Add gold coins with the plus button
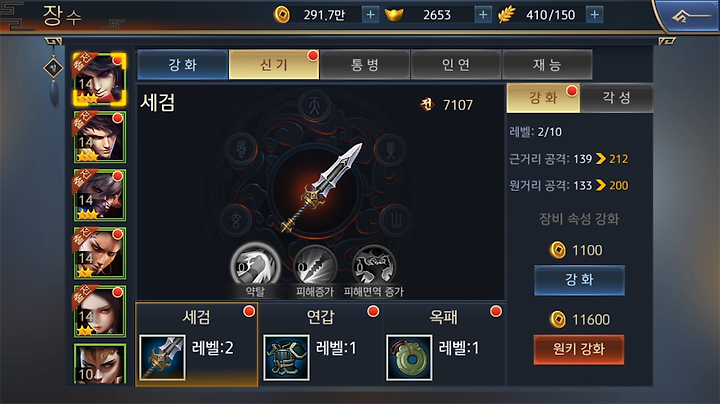 pos(370,15)
